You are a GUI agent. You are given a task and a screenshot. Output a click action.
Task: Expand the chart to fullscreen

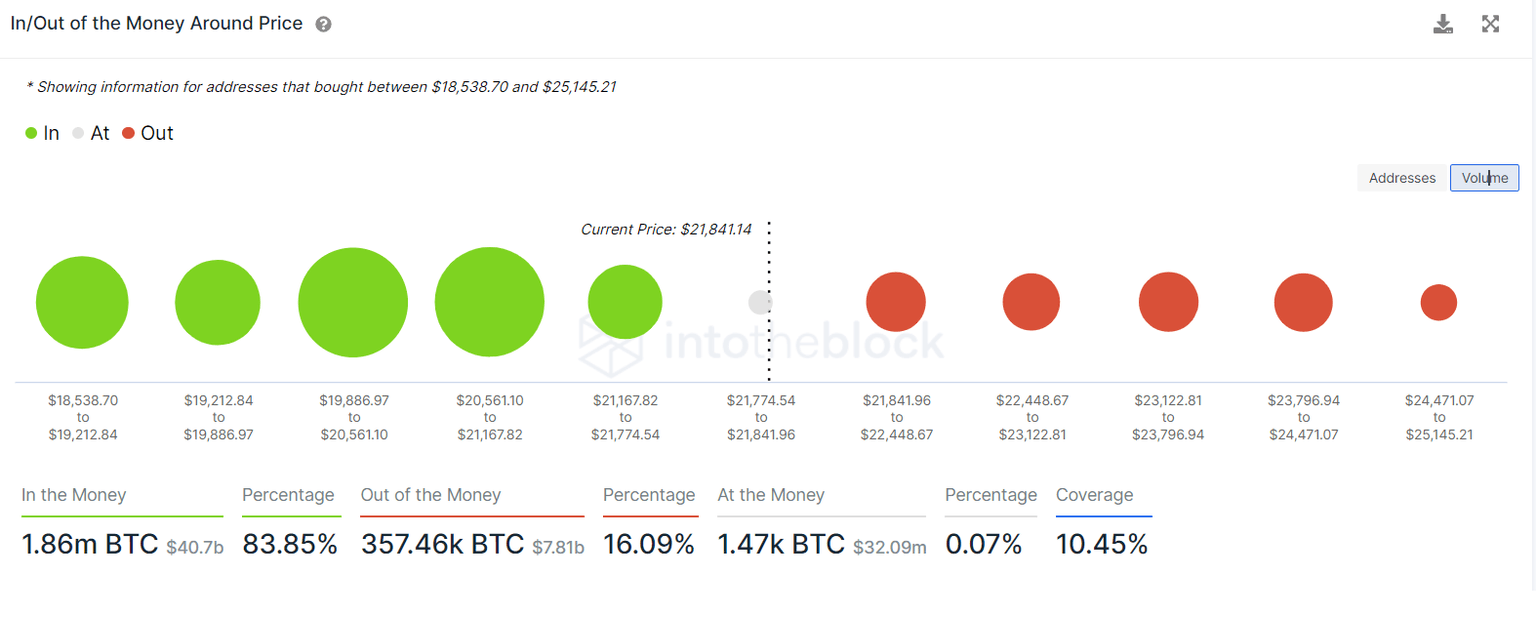pos(1490,23)
